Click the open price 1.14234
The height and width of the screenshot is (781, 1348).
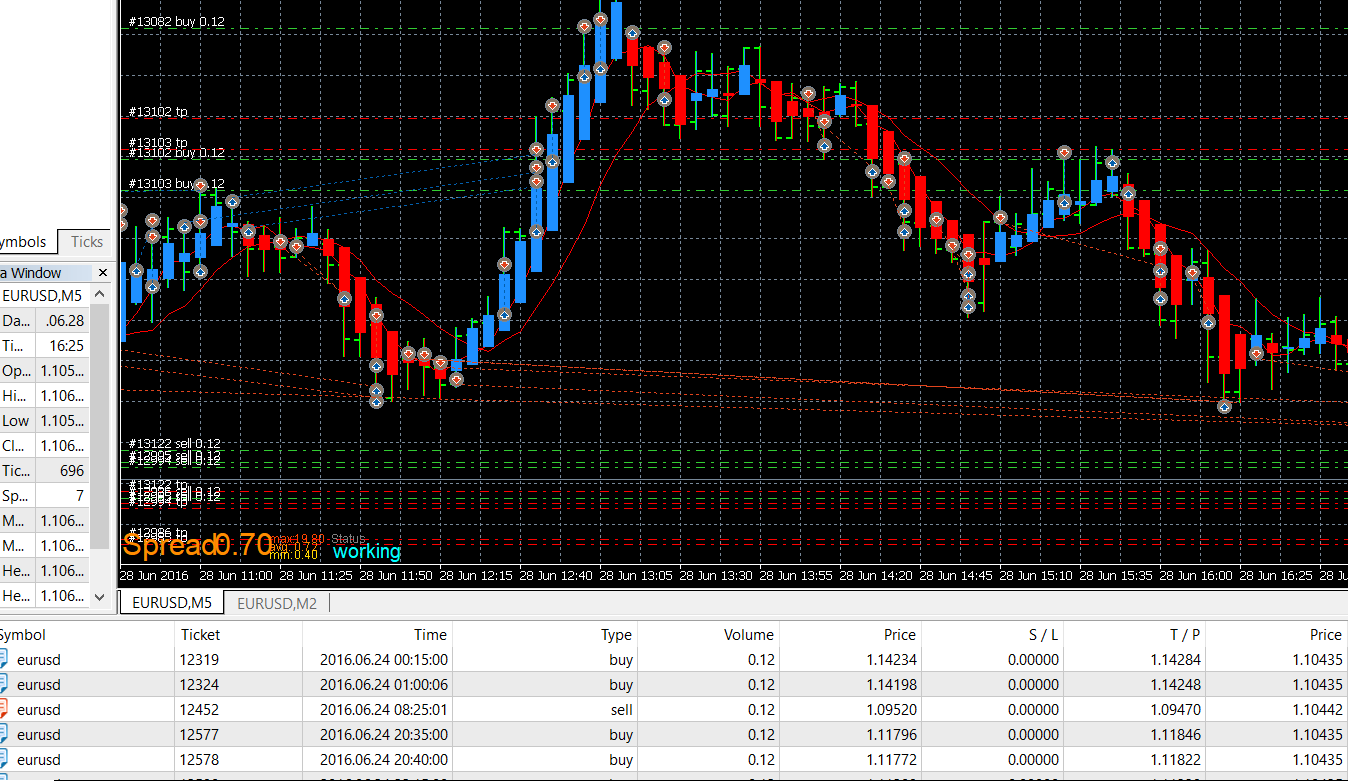point(893,660)
